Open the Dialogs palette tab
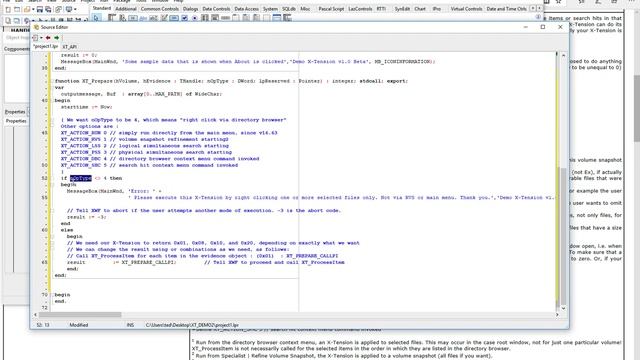Image resolution: width=640 pixels, height=360 pixels. [190, 9]
